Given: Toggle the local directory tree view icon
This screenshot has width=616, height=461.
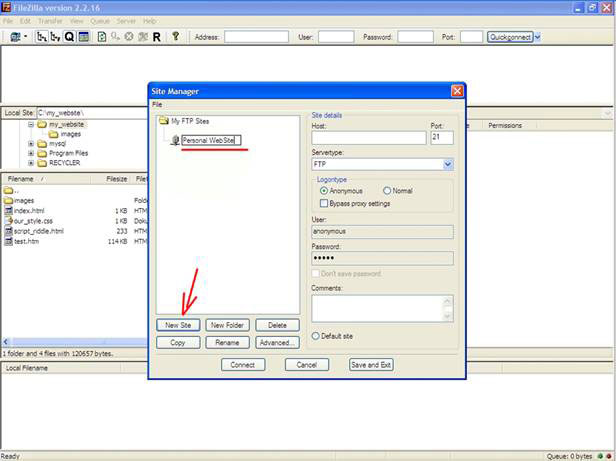Looking at the screenshot, I should tap(41, 37).
